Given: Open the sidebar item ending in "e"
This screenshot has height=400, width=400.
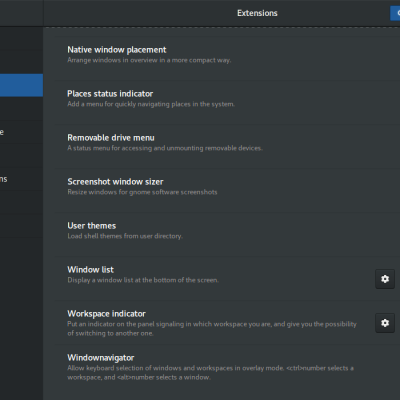Looking at the screenshot, I should (21, 132).
